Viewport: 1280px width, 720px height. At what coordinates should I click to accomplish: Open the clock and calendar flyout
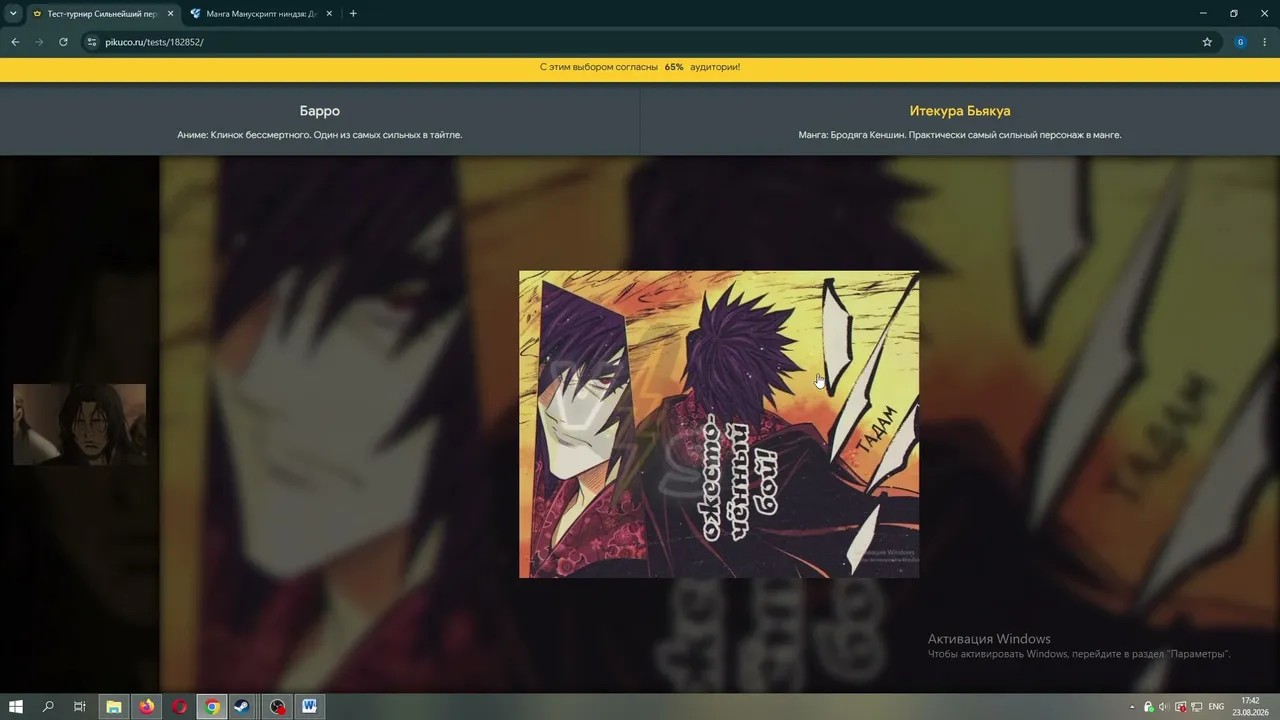click(x=1250, y=707)
